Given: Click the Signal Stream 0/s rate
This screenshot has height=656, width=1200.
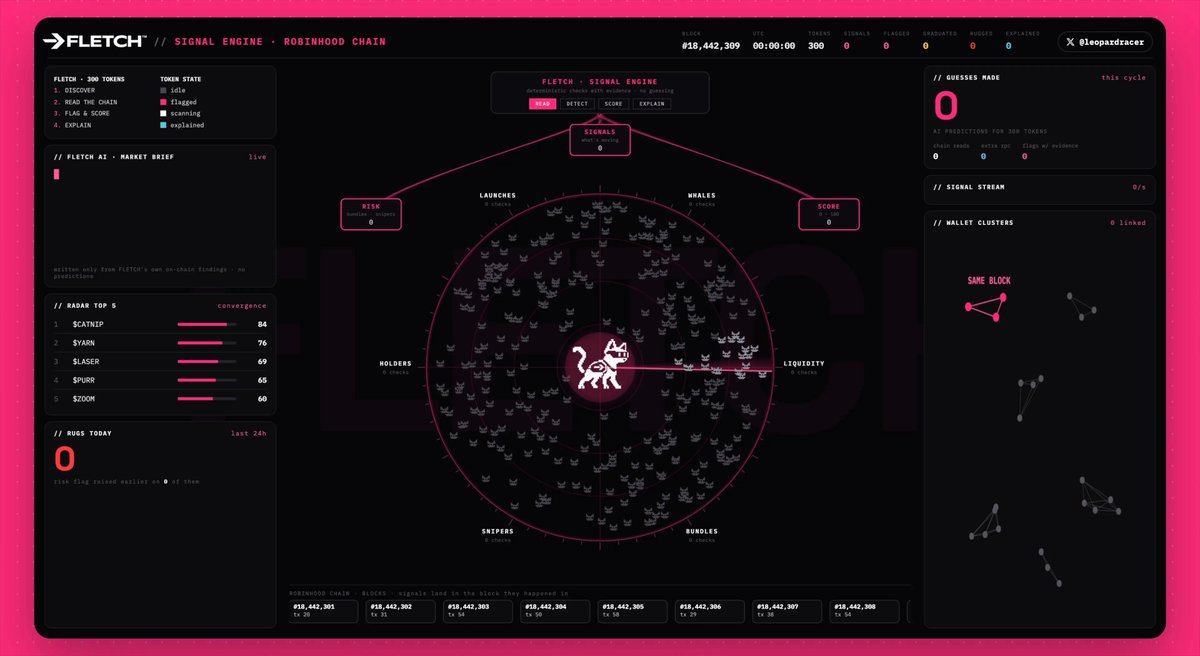Looking at the screenshot, I should pos(1138,187).
